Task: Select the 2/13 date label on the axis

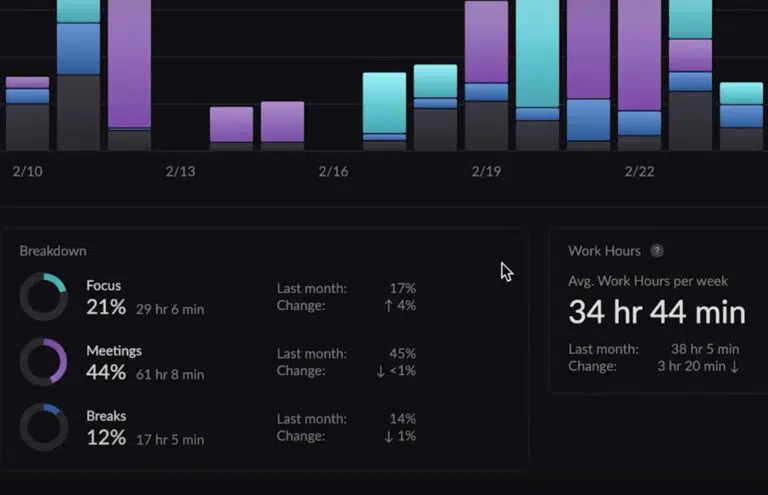Action: [x=180, y=172]
